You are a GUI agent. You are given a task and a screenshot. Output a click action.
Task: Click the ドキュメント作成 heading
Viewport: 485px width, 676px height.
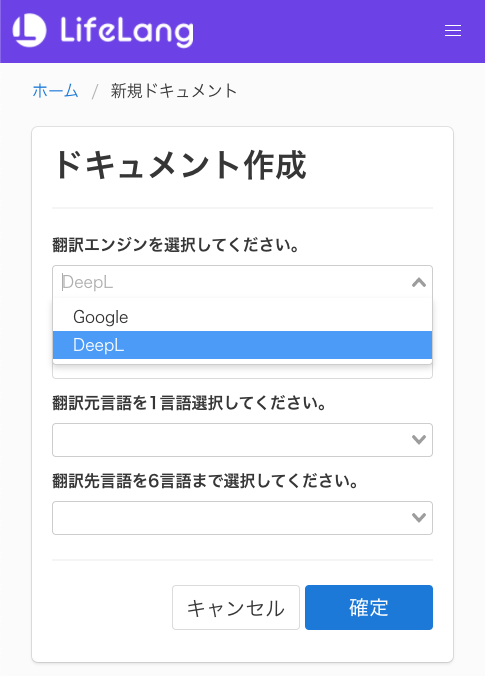pyautogui.click(x=180, y=164)
